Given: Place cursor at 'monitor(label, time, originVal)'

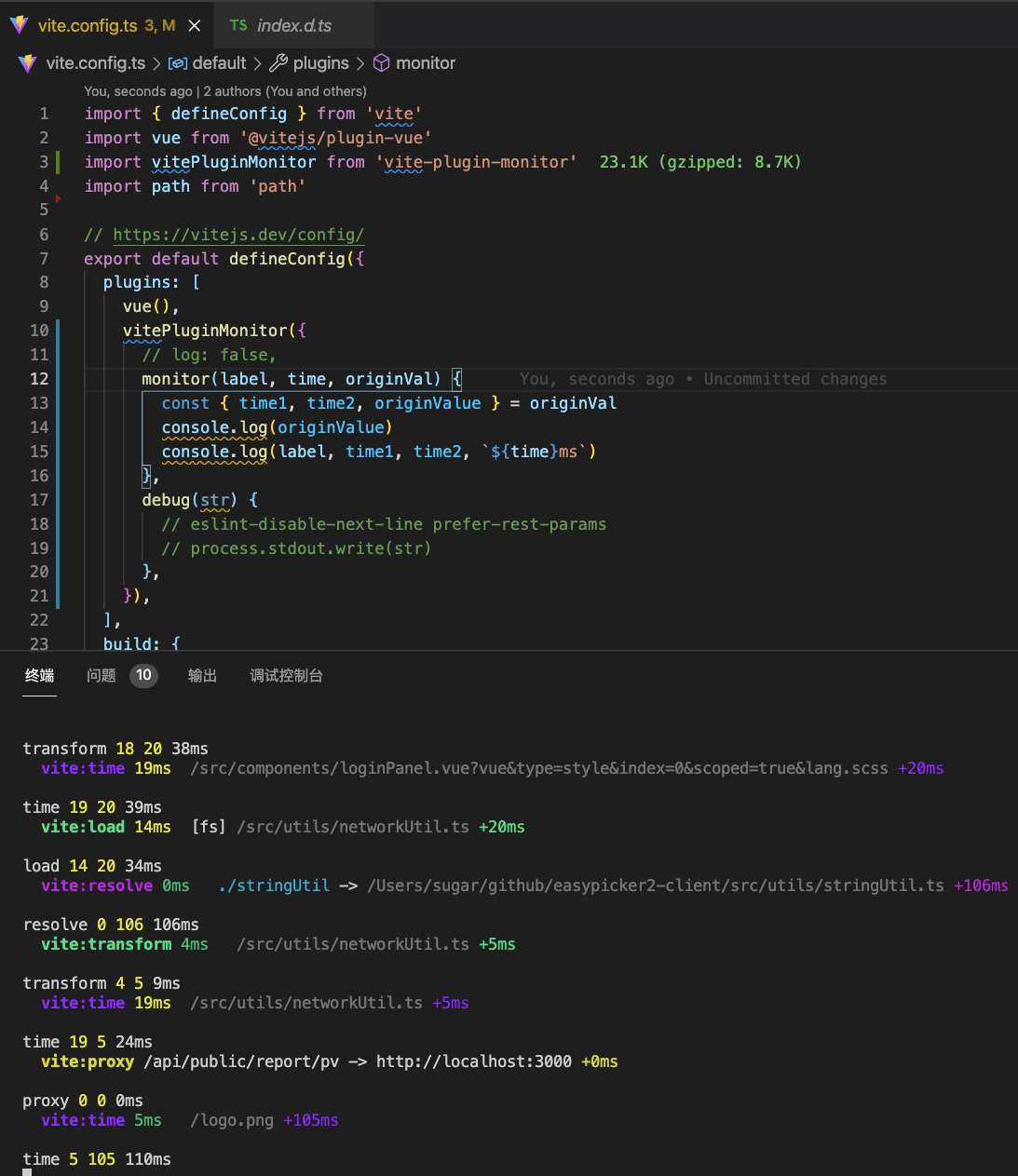Looking at the screenshot, I should pos(291,379).
